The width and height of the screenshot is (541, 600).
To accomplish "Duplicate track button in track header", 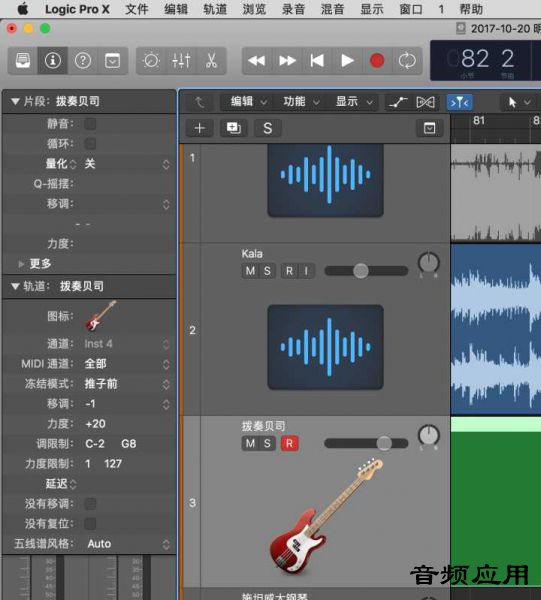I will [233, 128].
